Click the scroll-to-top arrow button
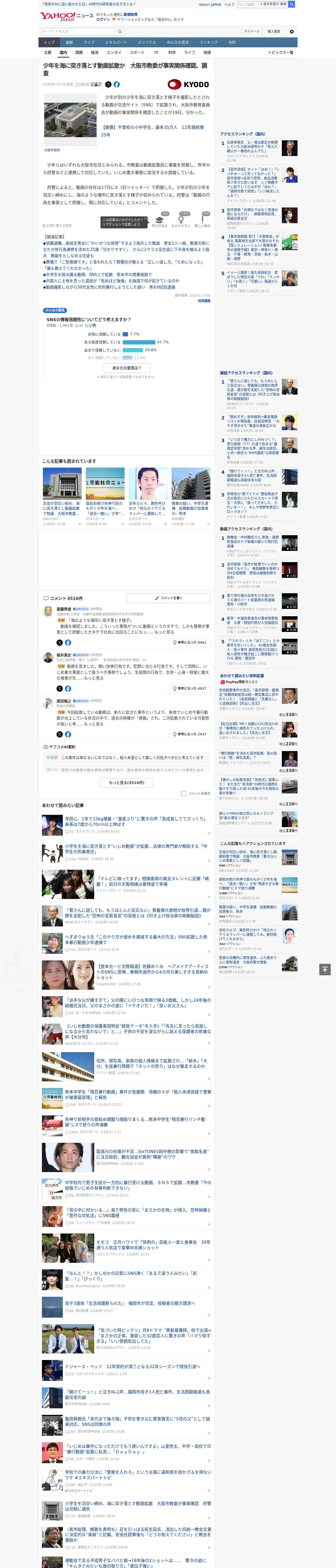 [x=325, y=970]
